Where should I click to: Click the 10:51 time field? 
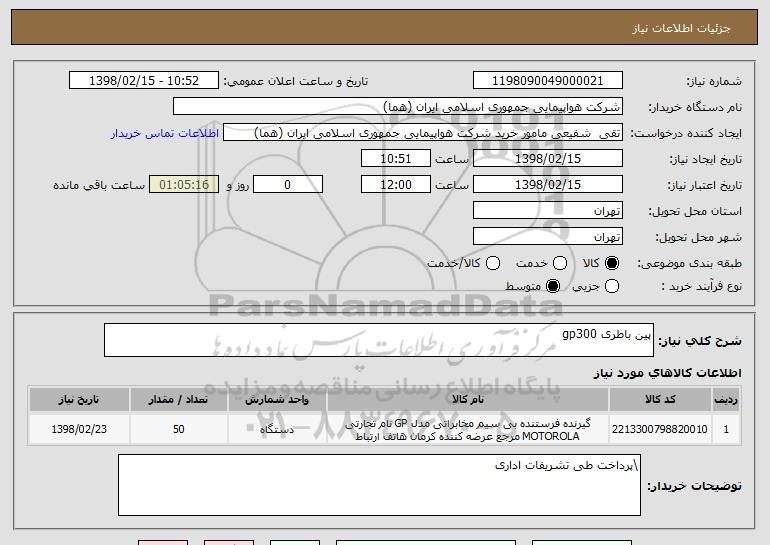pos(396,159)
